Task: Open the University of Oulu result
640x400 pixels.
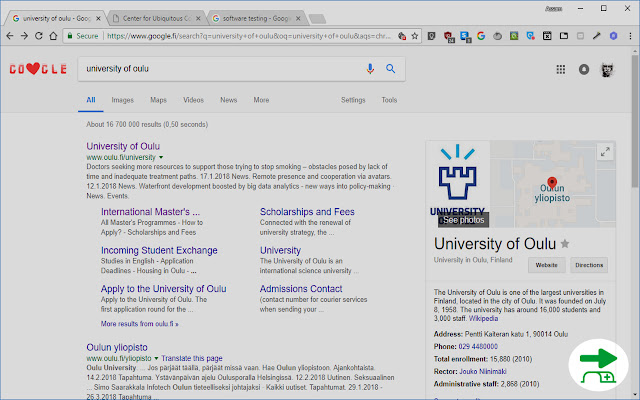Action: click(123, 146)
